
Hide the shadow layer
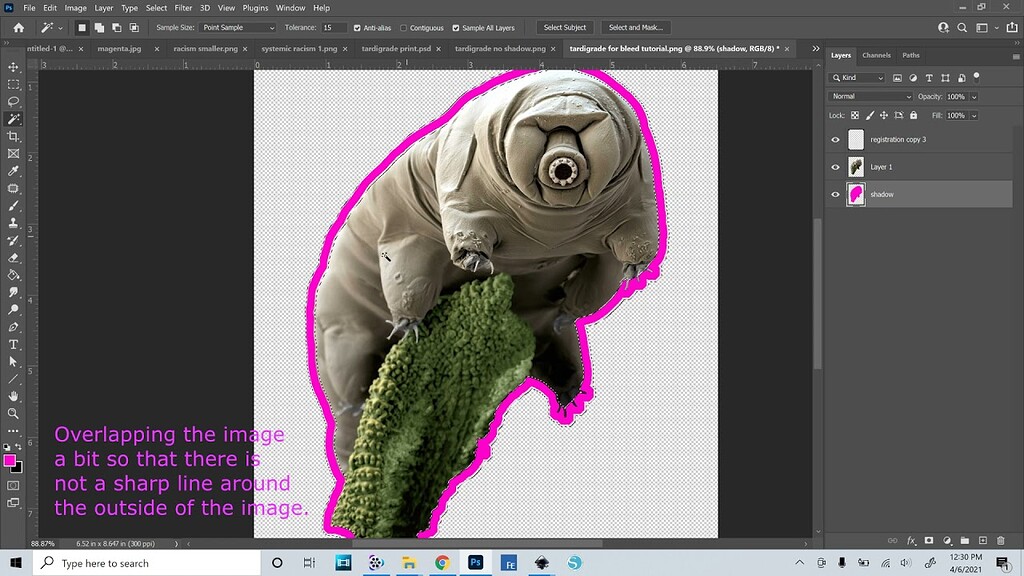tap(836, 194)
